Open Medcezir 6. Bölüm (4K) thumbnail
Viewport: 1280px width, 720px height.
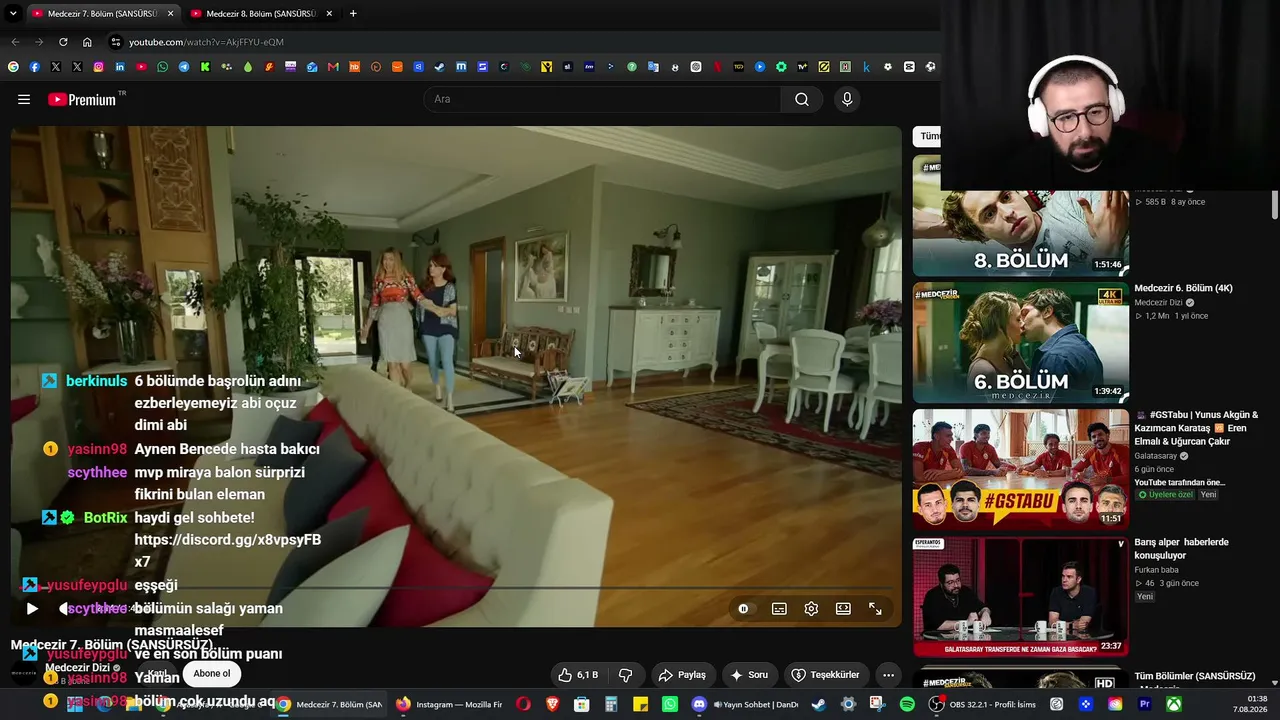click(1020, 343)
